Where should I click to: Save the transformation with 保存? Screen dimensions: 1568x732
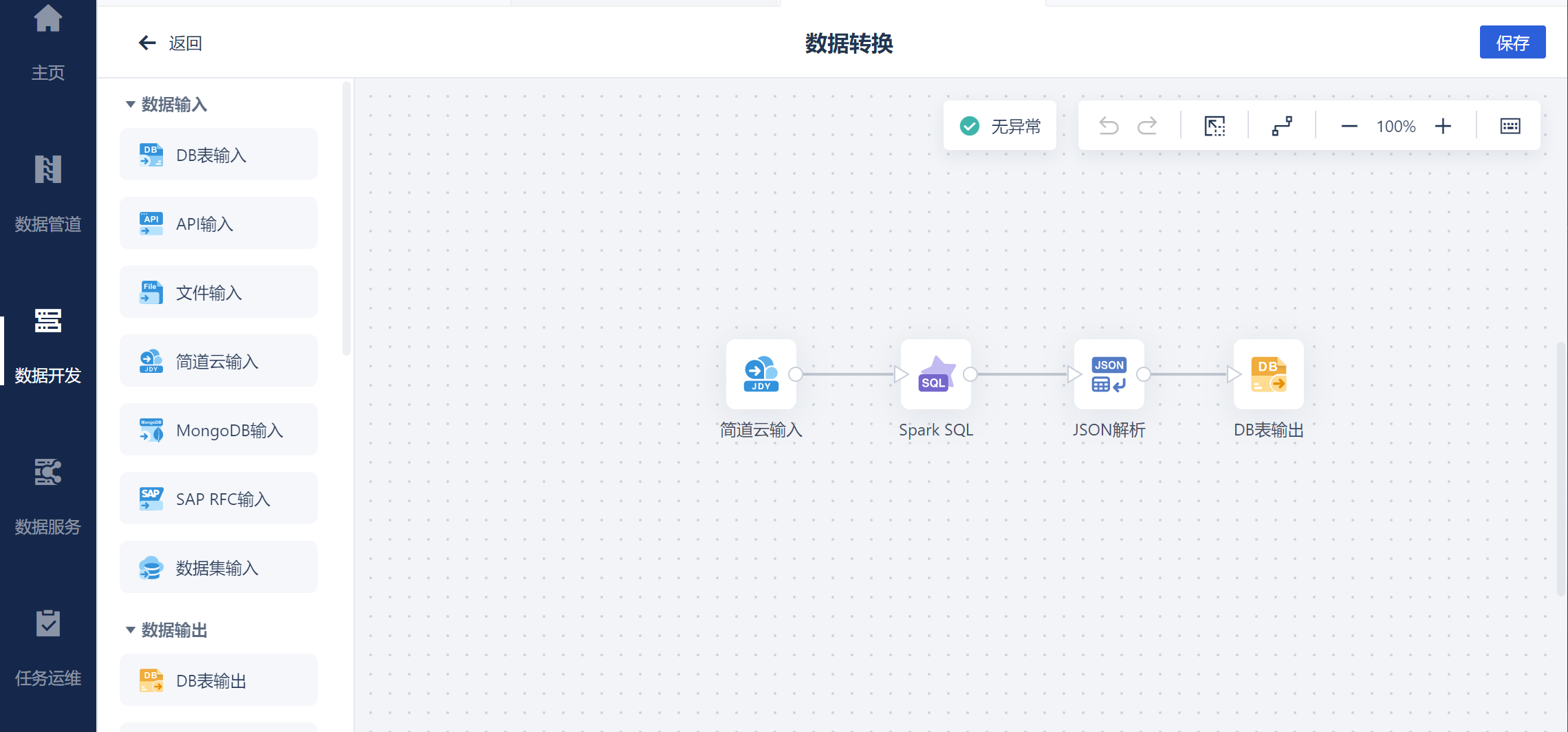point(1513,43)
